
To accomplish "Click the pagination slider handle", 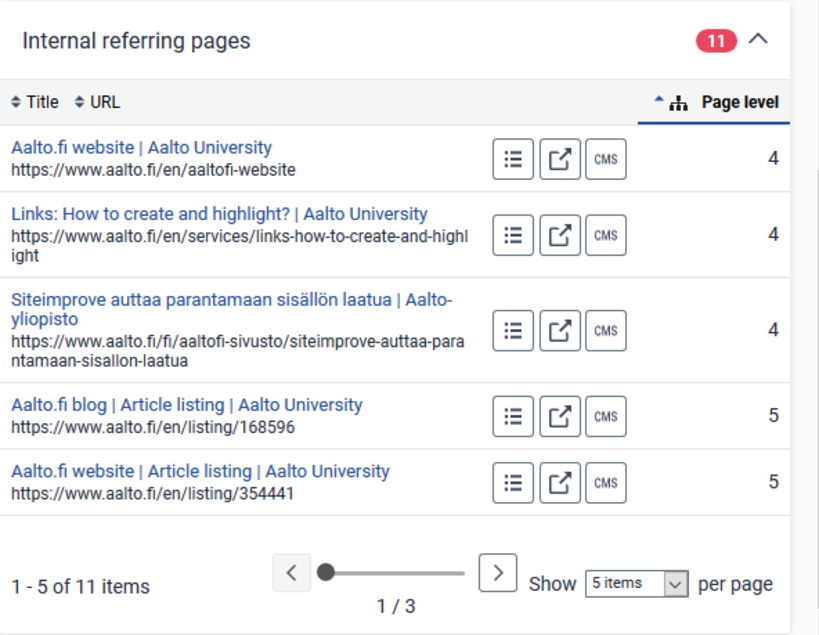I will click(326, 572).
